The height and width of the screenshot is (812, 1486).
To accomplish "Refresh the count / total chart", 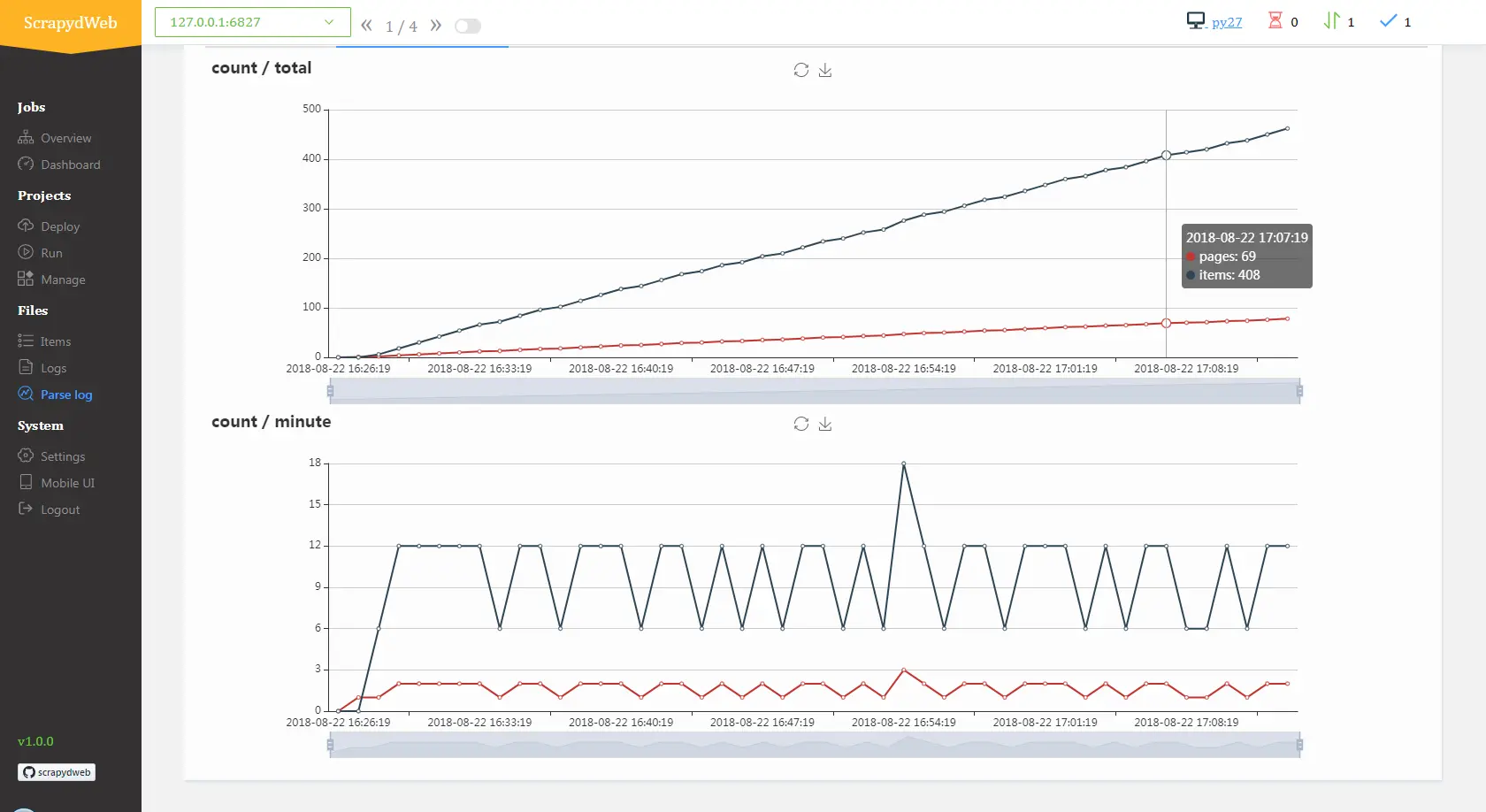I will coord(801,70).
